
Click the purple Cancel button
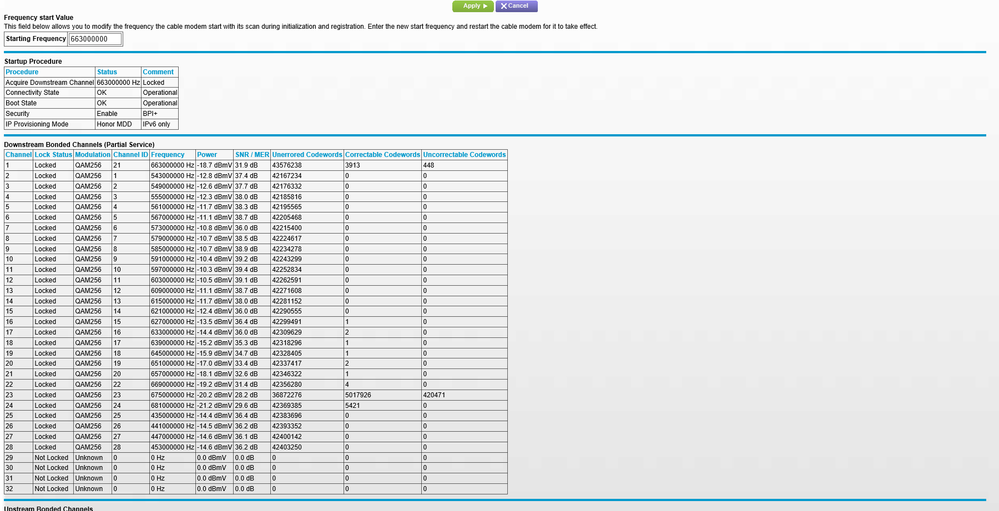(516, 6)
